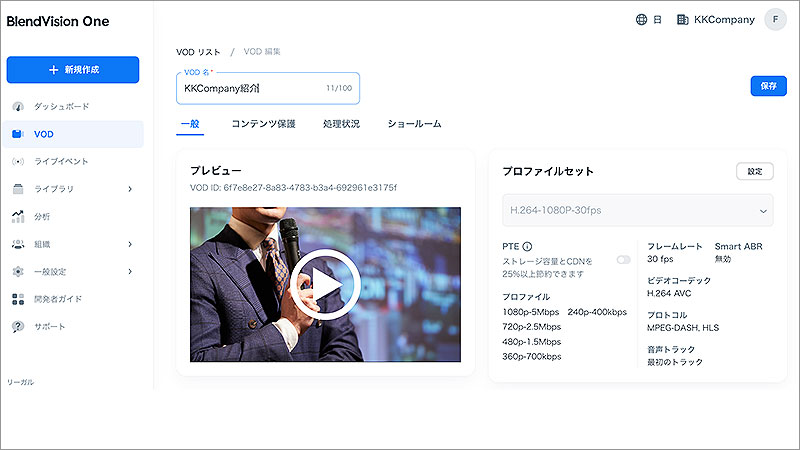Viewport: 800px width, 450px height.
Task: Toggle the PTE switch on
Action: click(x=623, y=260)
